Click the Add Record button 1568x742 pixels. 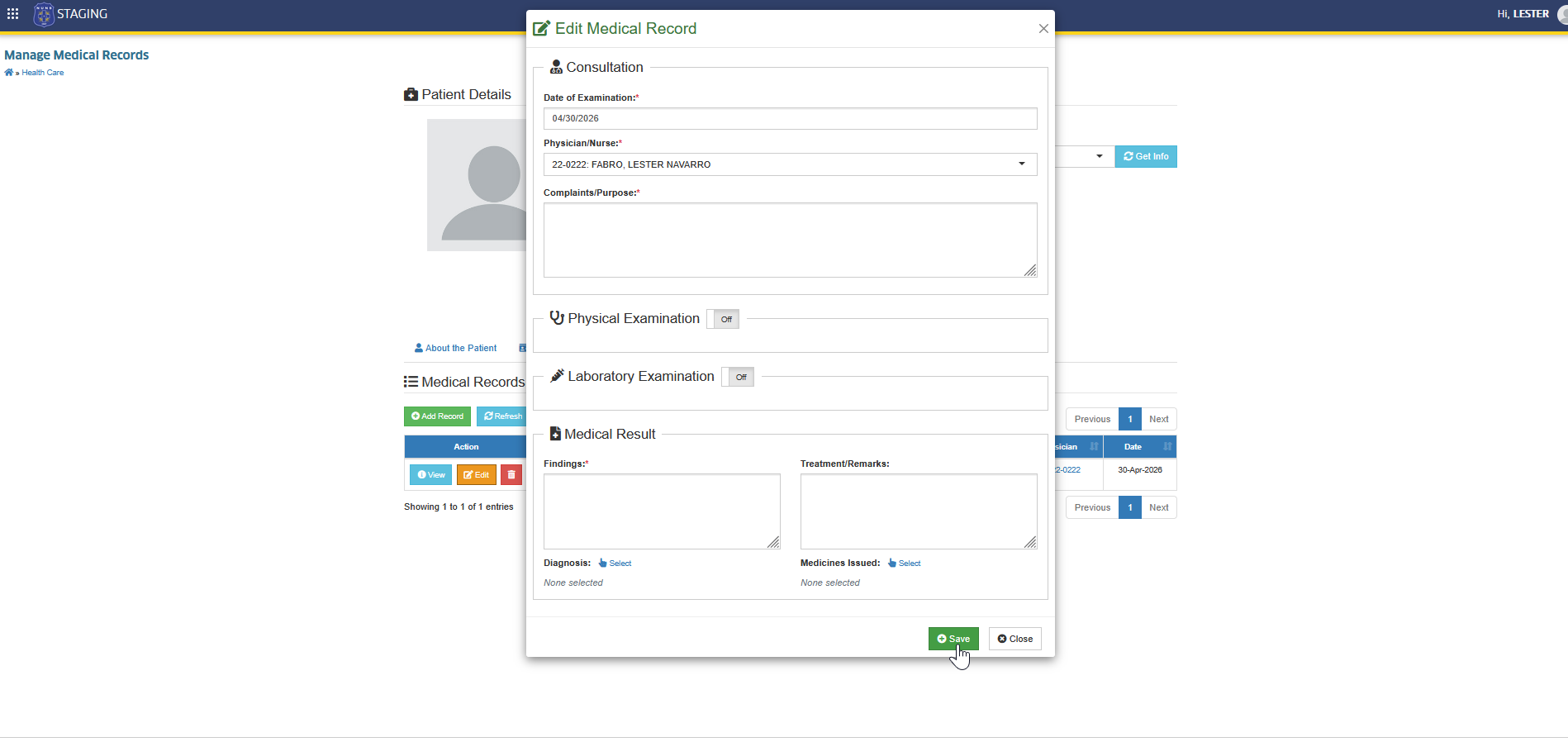point(437,416)
